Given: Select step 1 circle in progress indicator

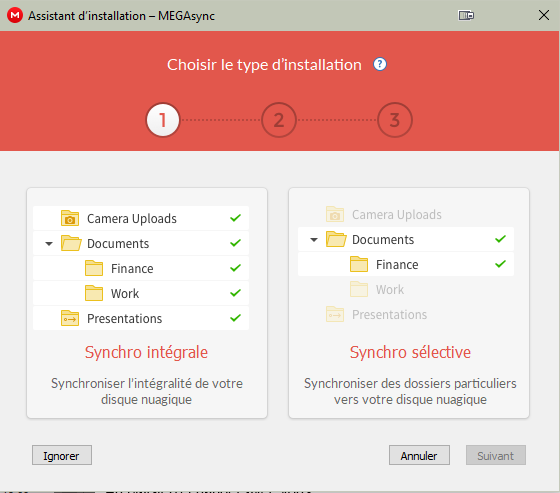Looking at the screenshot, I should [163, 120].
